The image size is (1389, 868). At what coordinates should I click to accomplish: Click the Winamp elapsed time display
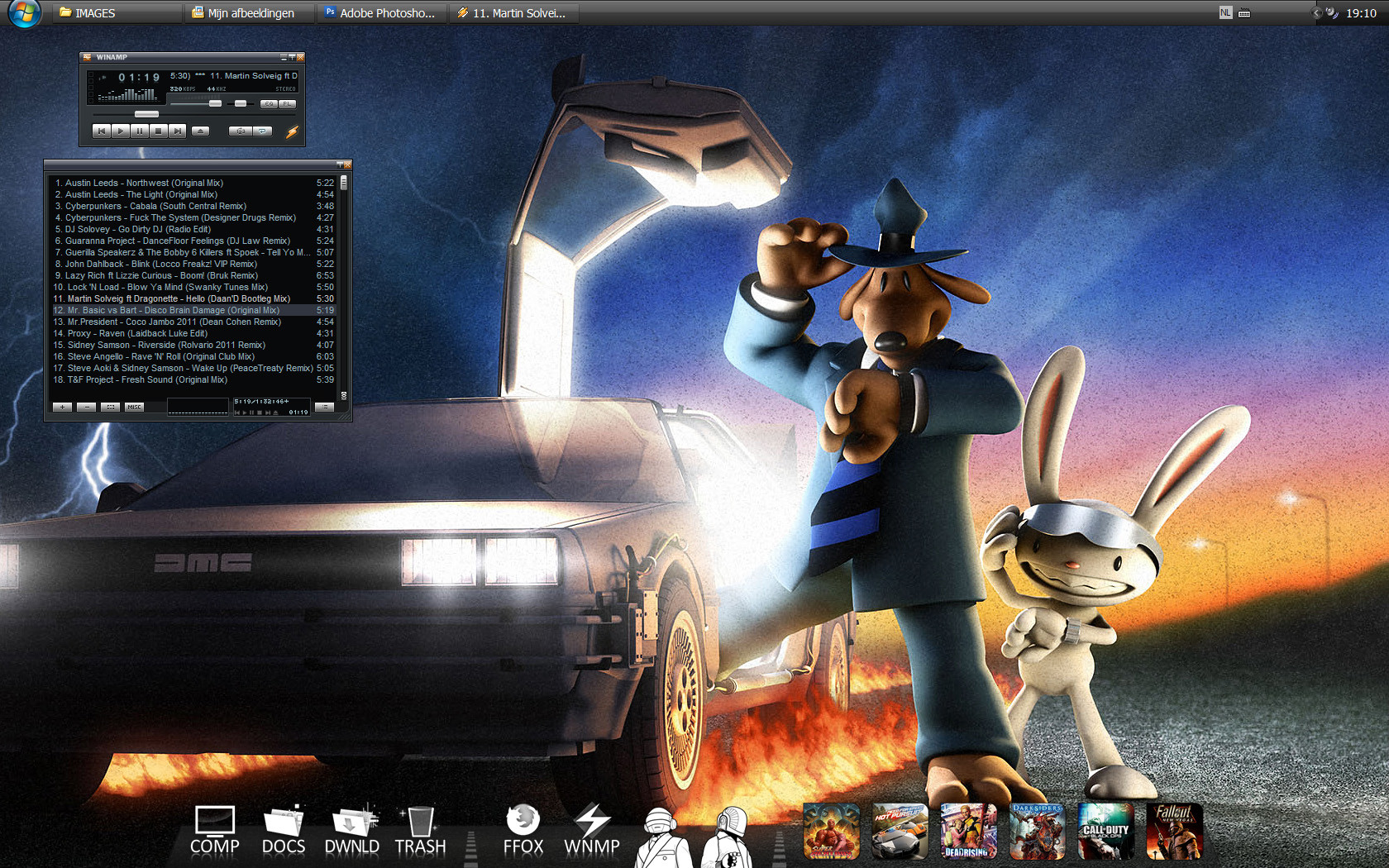pos(139,78)
